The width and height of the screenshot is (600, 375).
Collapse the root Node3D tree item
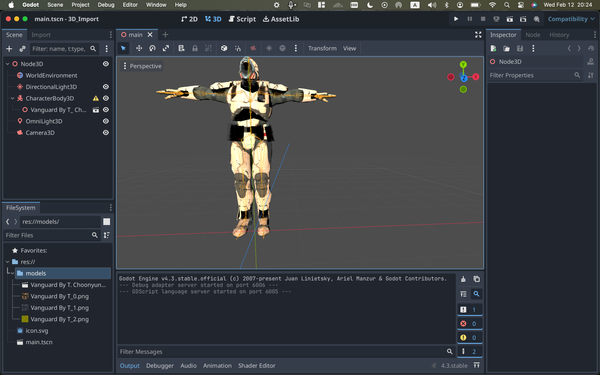click(x=8, y=64)
